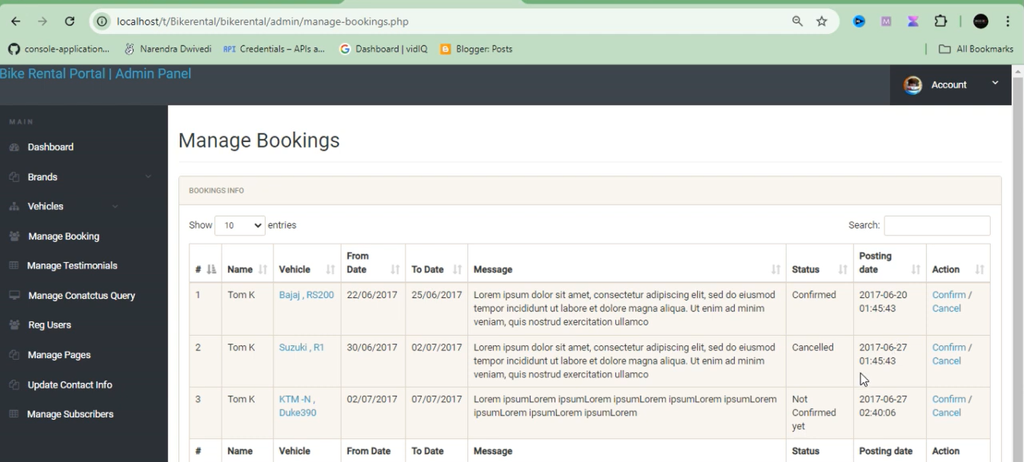1024x462 pixels.
Task: Click the blue play extension icon
Action: (x=859, y=22)
